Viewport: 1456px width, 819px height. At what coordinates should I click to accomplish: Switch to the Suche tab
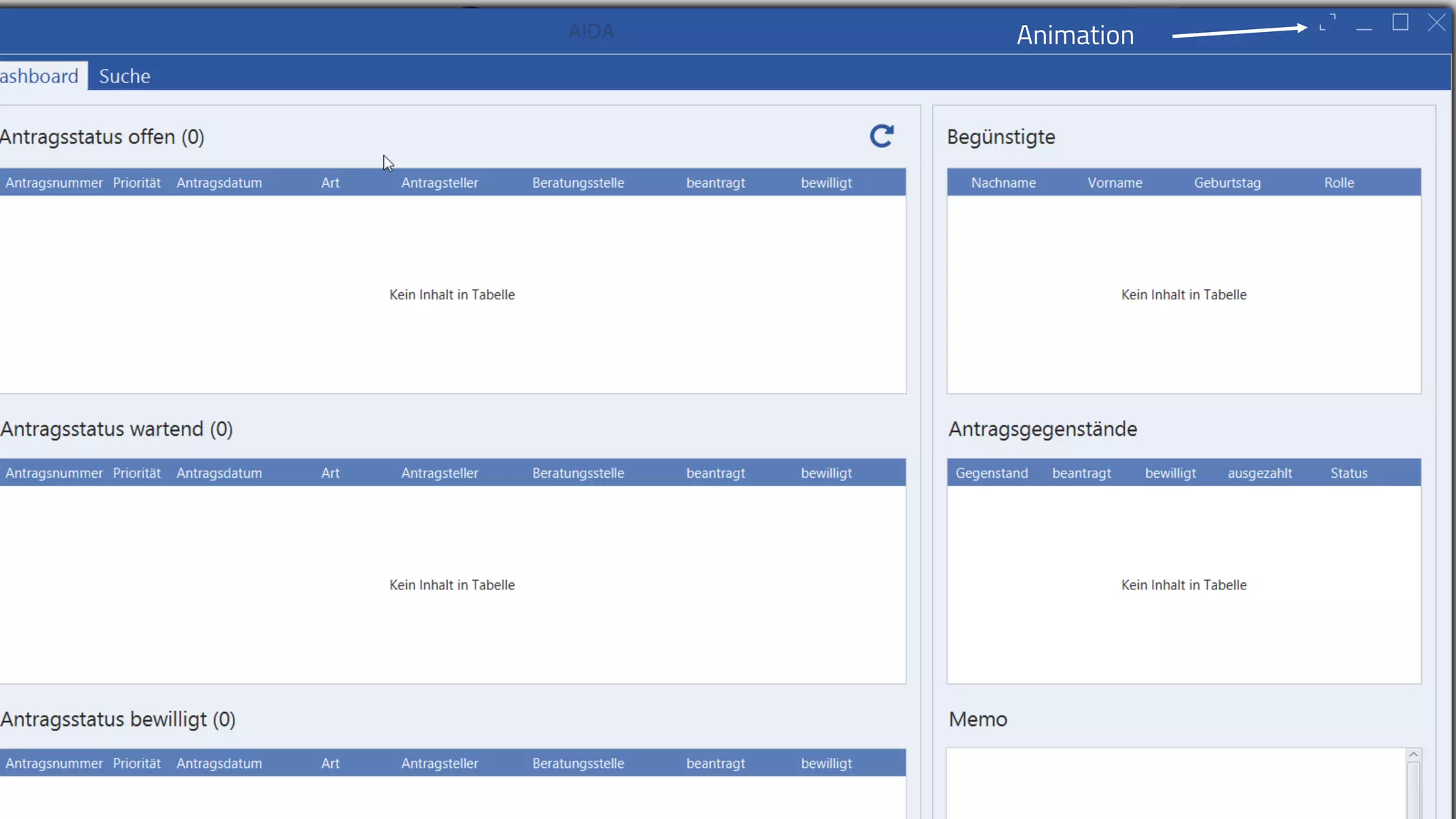(x=124, y=76)
